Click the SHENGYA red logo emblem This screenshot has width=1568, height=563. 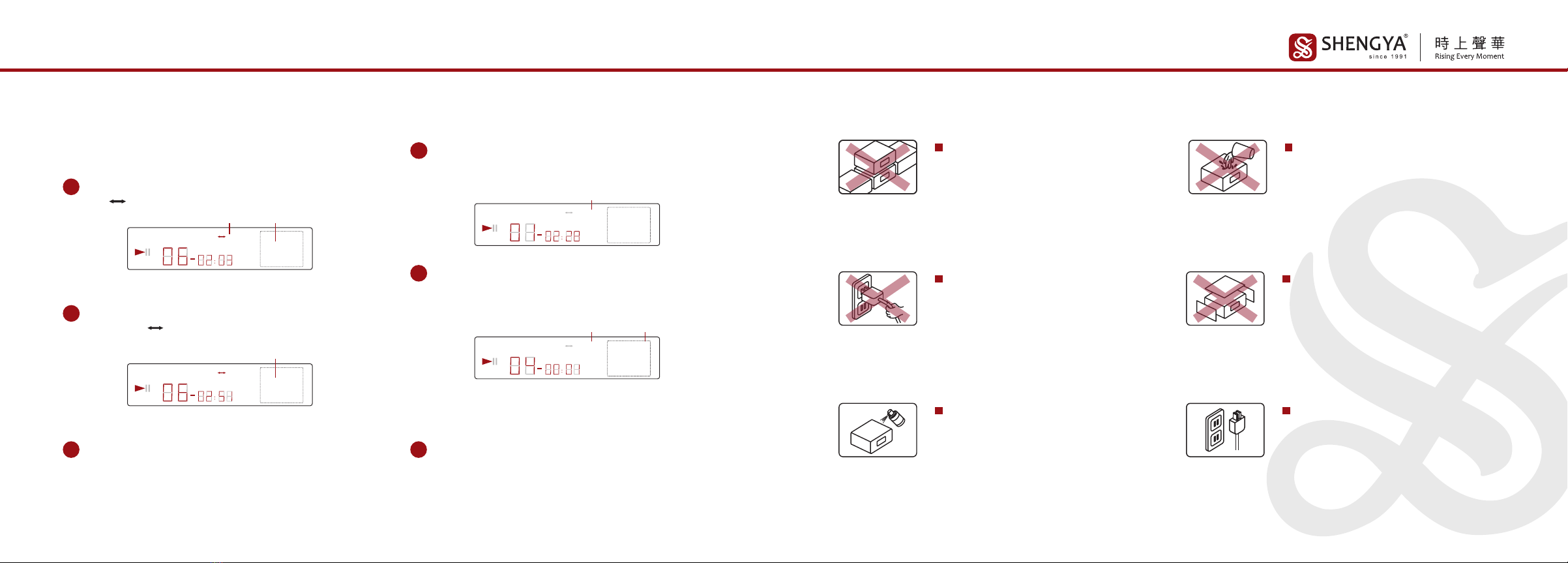coord(1302,47)
